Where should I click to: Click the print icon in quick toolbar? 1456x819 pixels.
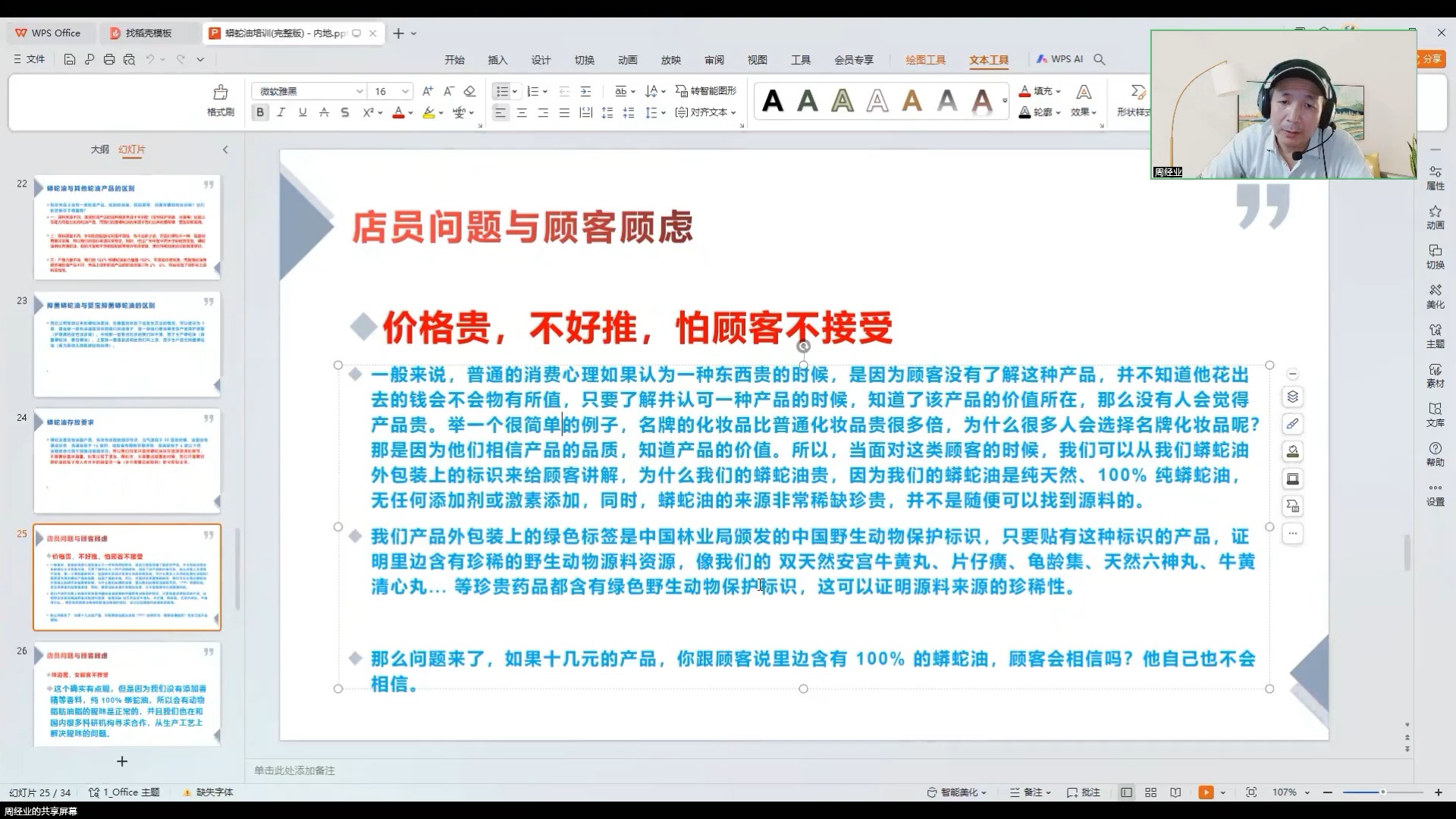pyautogui.click(x=109, y=59)
